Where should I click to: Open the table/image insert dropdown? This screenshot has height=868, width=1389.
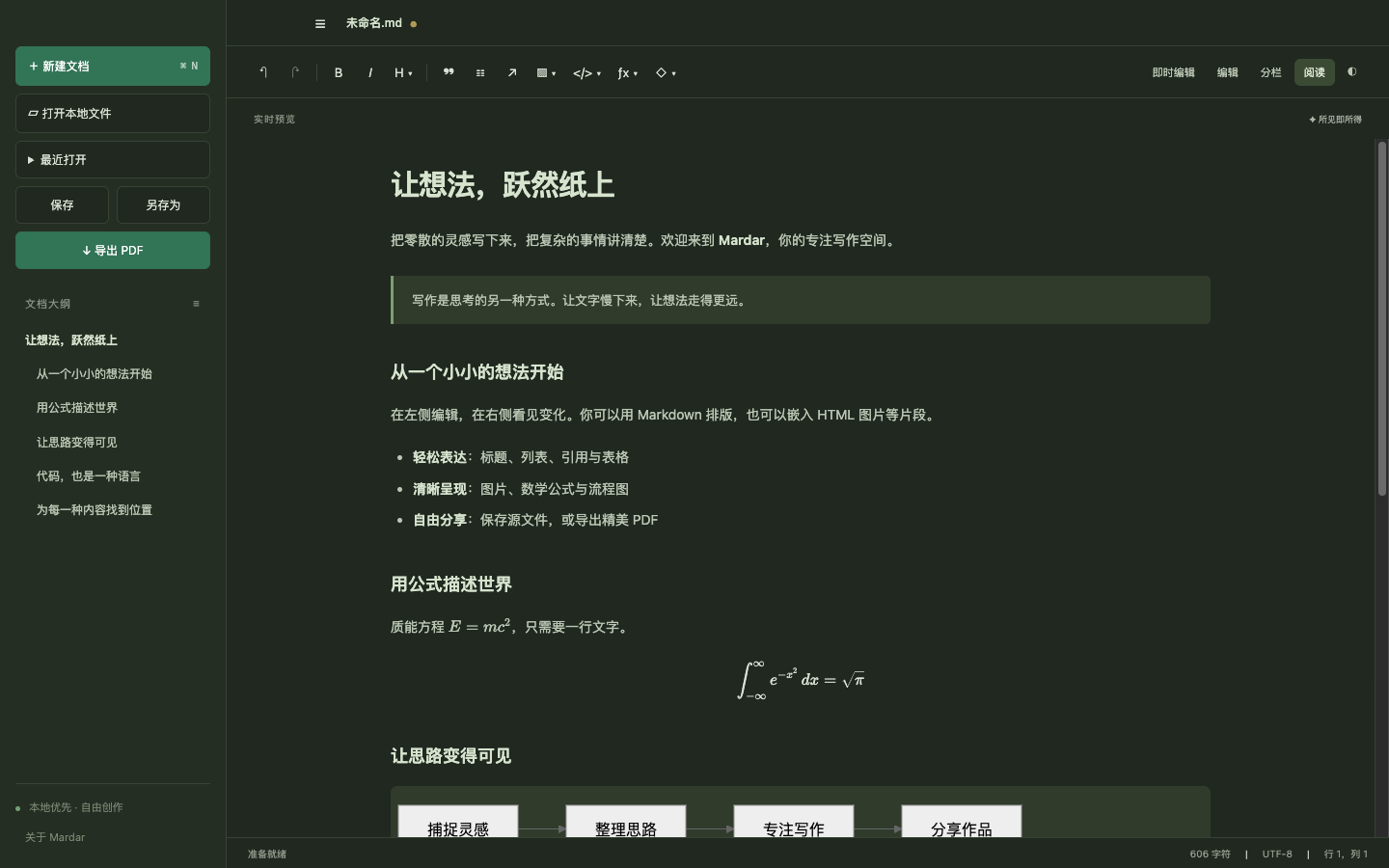tap(546, 72)
